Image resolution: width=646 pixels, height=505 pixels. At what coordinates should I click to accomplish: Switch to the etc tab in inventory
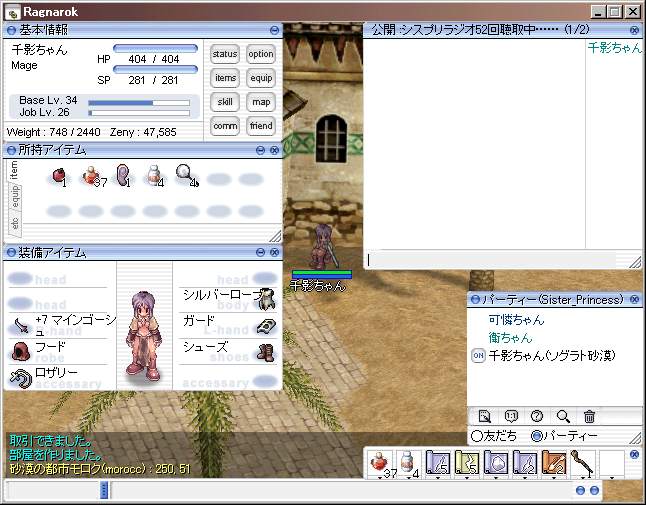pyautogui.click(x=15, y=223)
